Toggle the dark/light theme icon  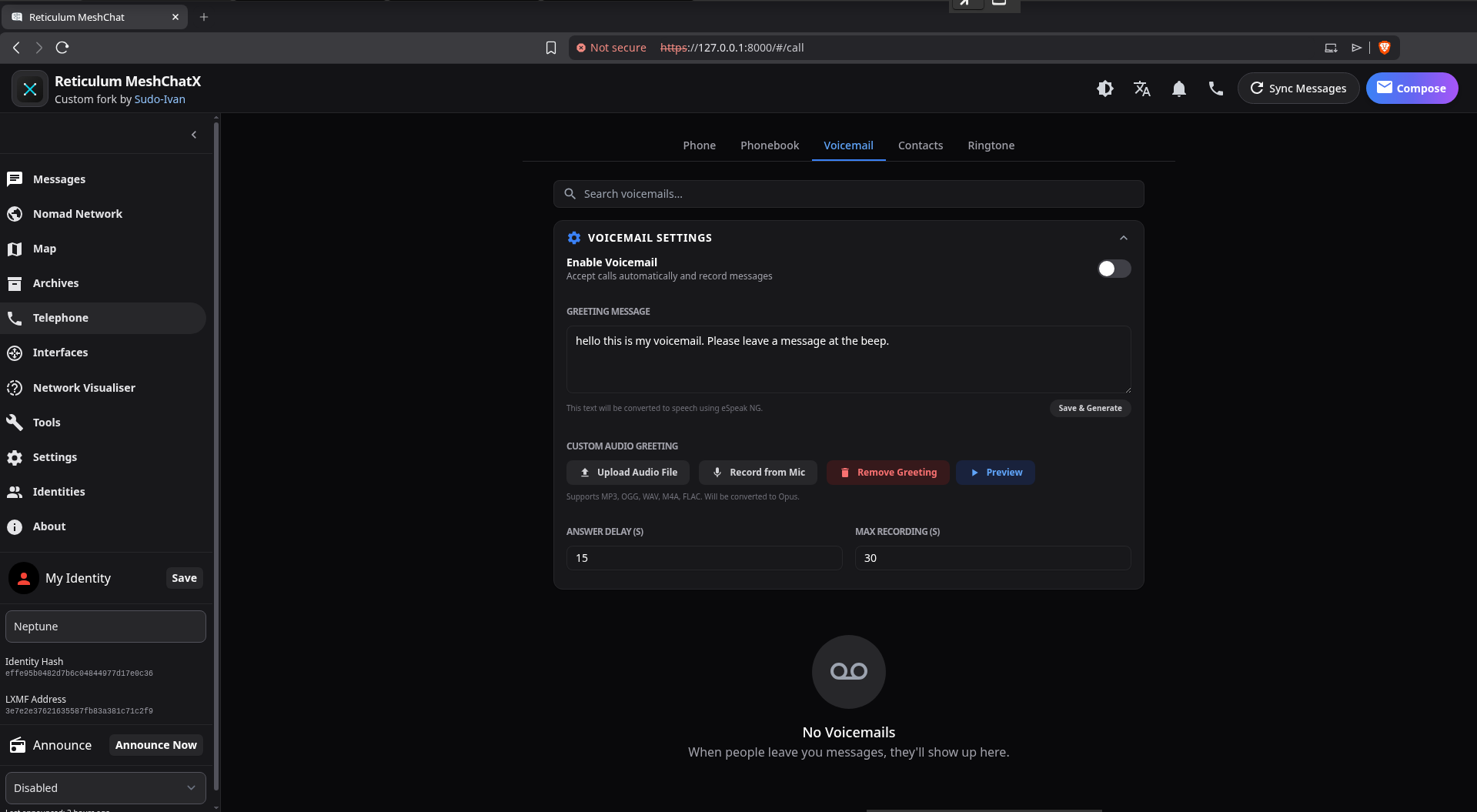tap(1104, 89)
